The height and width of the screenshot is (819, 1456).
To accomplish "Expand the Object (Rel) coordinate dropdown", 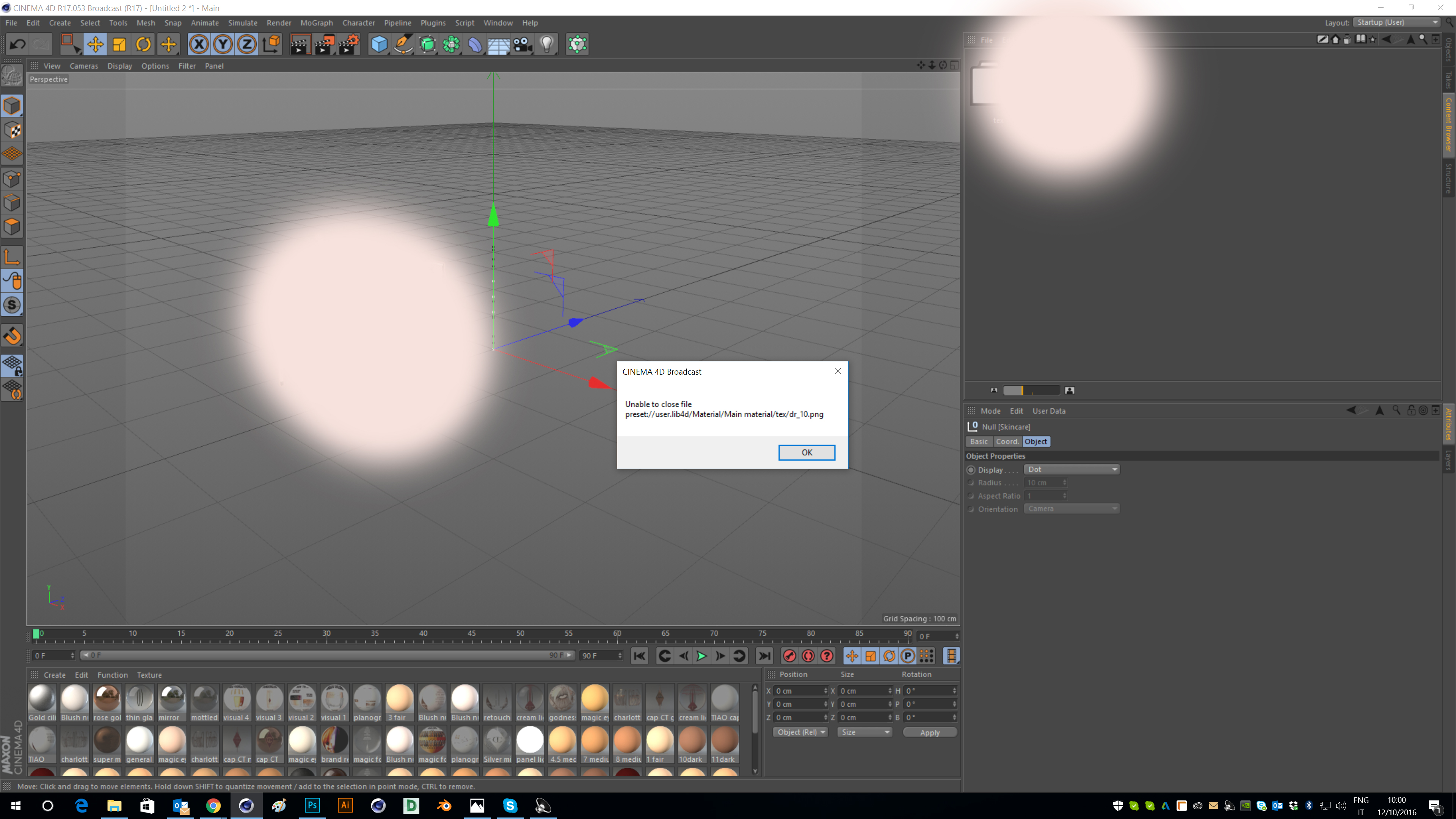I will click(x=800, y=732).
